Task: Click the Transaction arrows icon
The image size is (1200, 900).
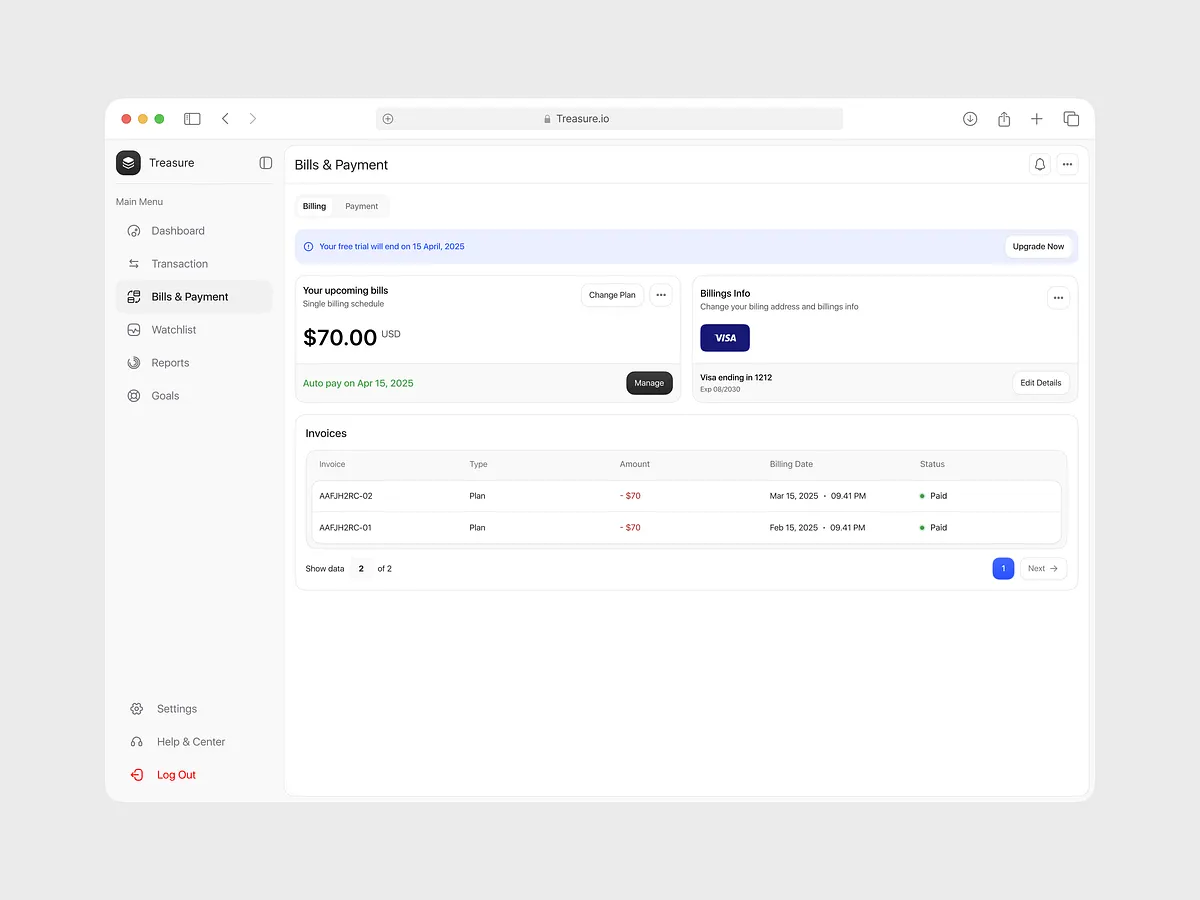Action: (x=134, y=263)
